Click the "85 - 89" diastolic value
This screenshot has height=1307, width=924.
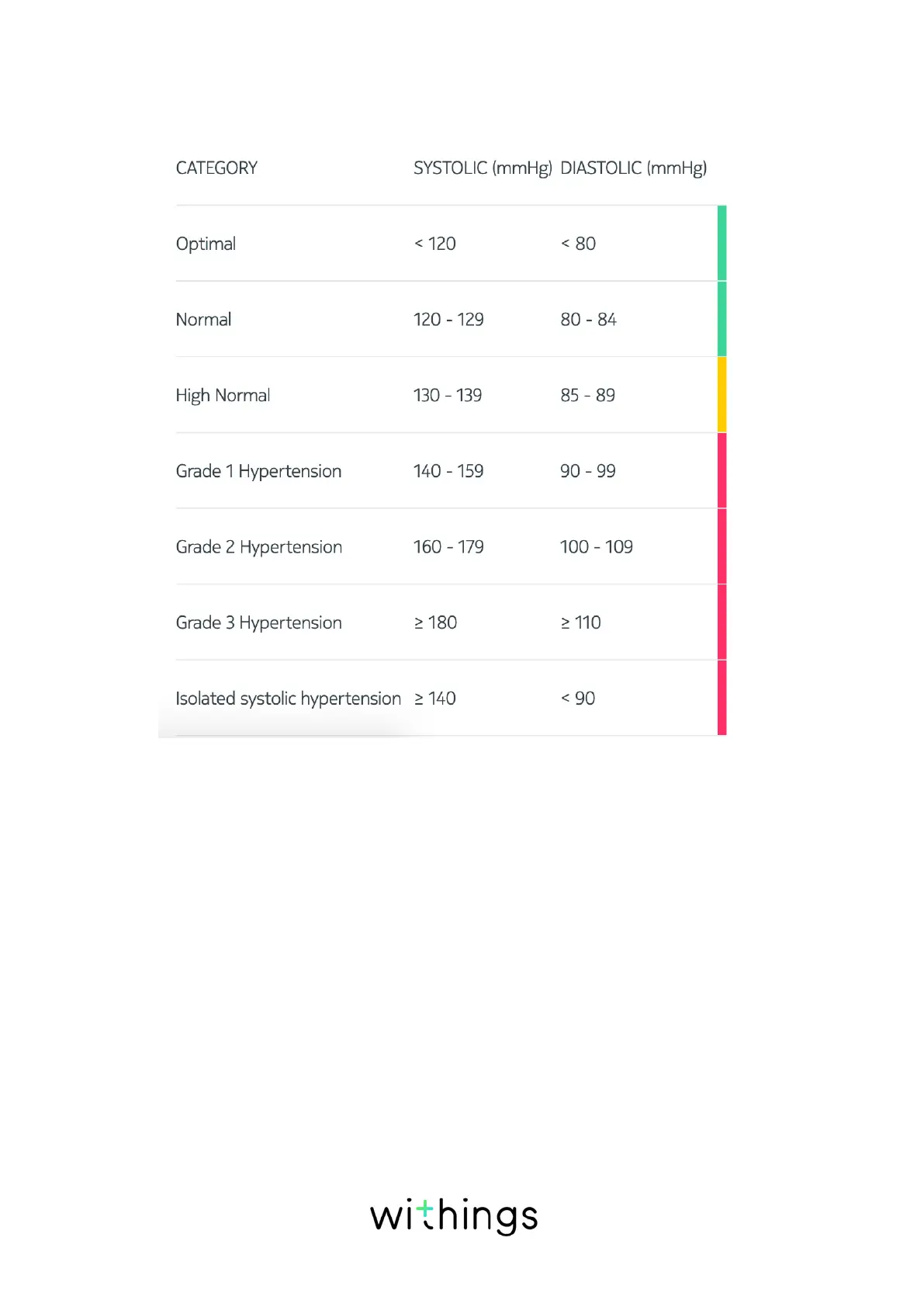[587, 396]
